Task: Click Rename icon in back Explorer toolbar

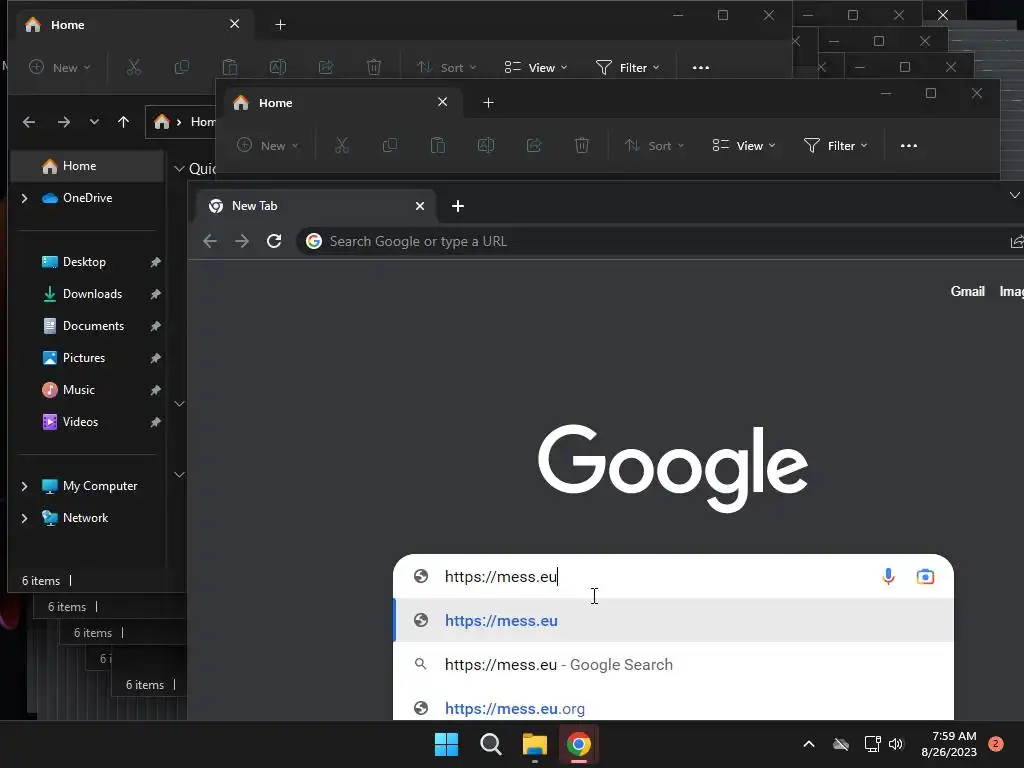Action: click(278, 67)
